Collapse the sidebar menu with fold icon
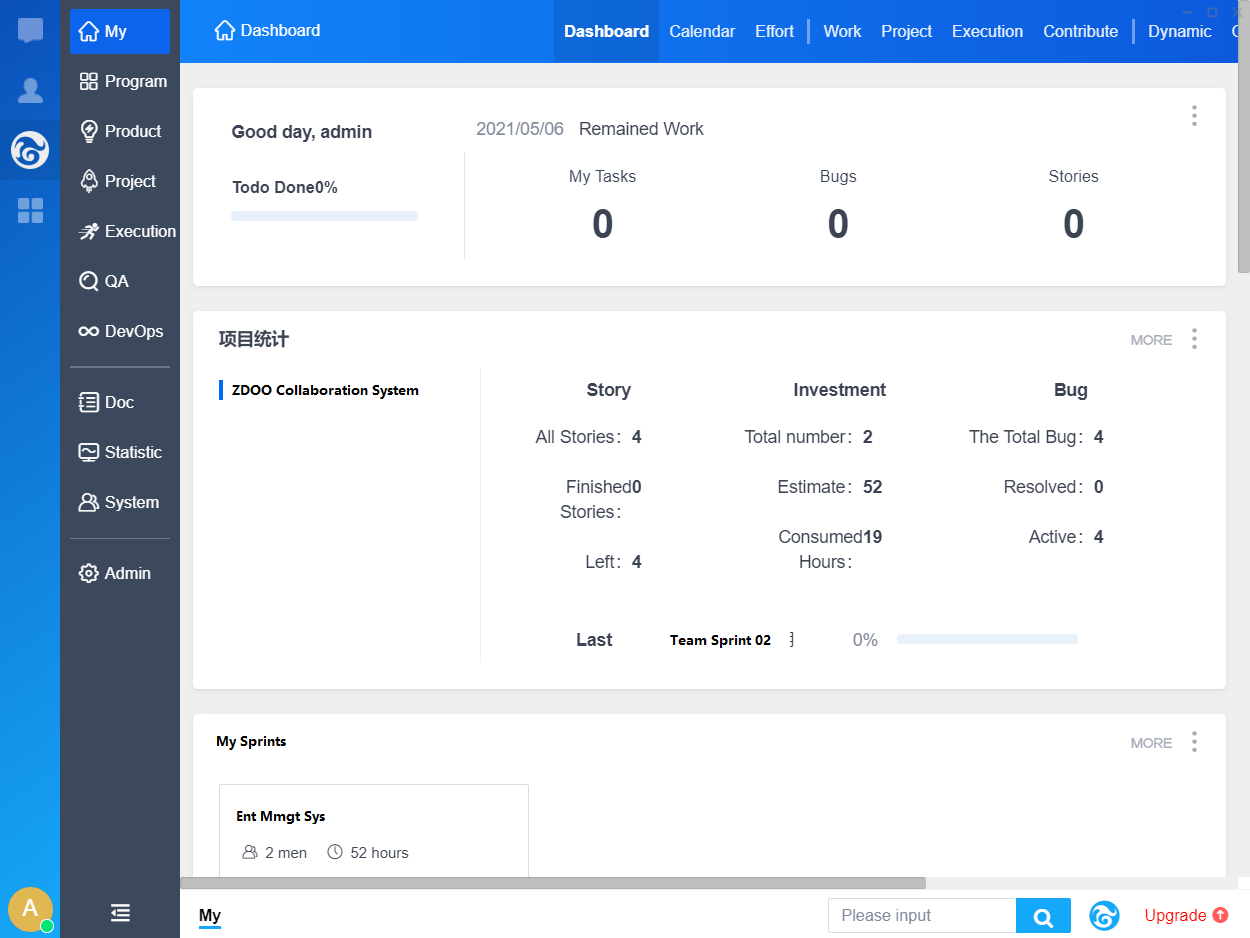Viewport: 1250px width, 938px height. 120,912
